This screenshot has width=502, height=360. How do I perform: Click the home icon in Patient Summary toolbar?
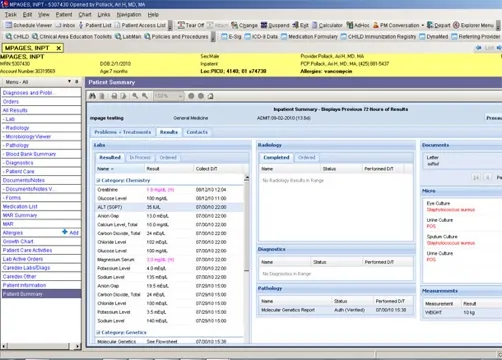tap(210, 96)
